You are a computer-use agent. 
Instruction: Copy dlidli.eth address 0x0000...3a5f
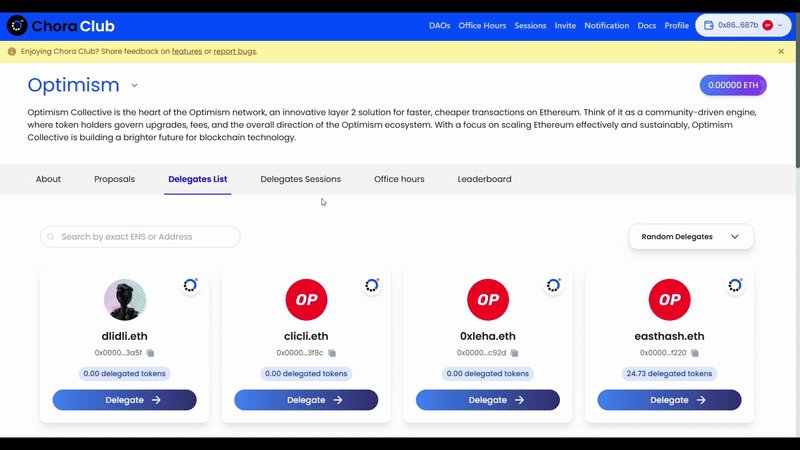pyautogui.click(x=151, y=353)
